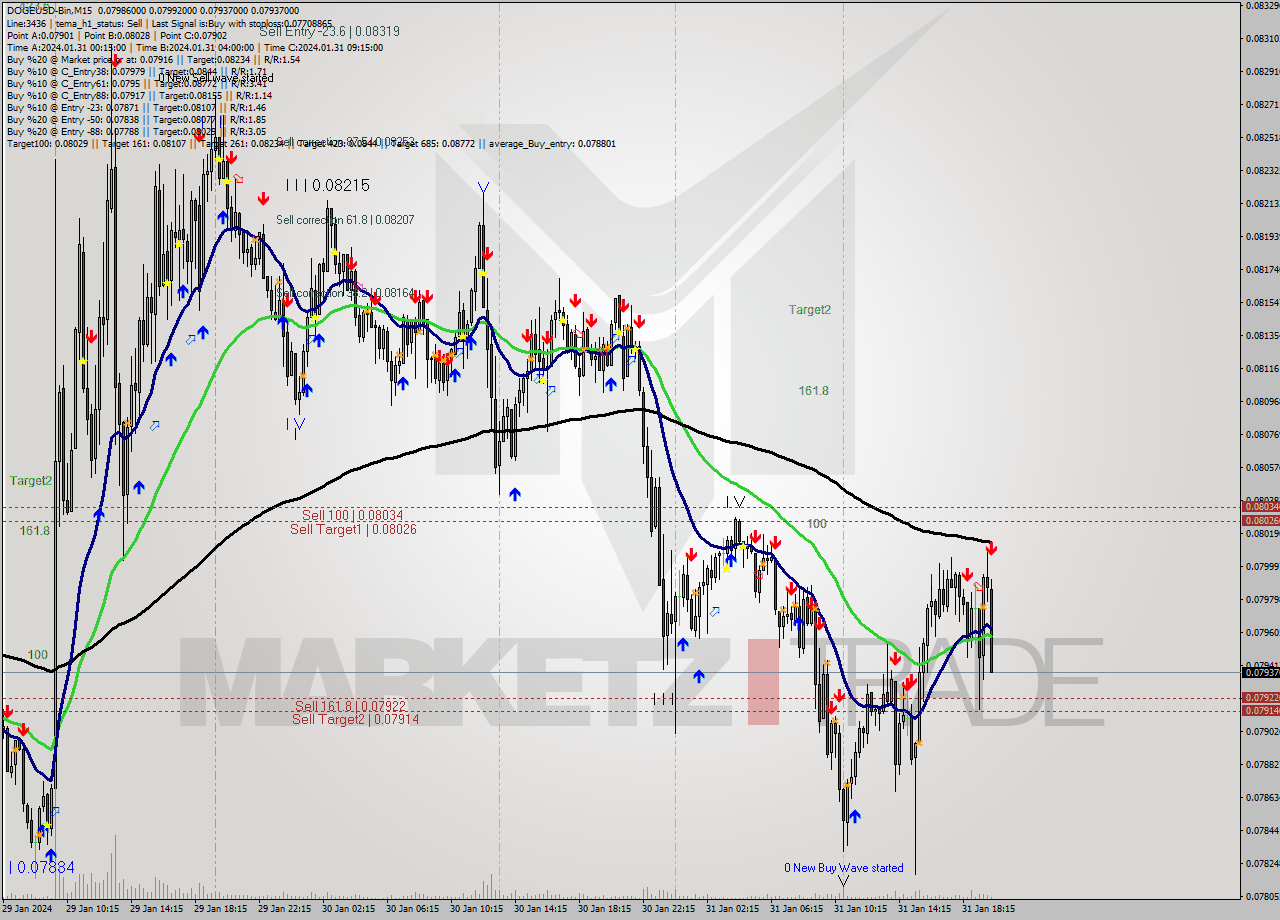Click the blue 'I 0.07884' wave label

[42, 867]
